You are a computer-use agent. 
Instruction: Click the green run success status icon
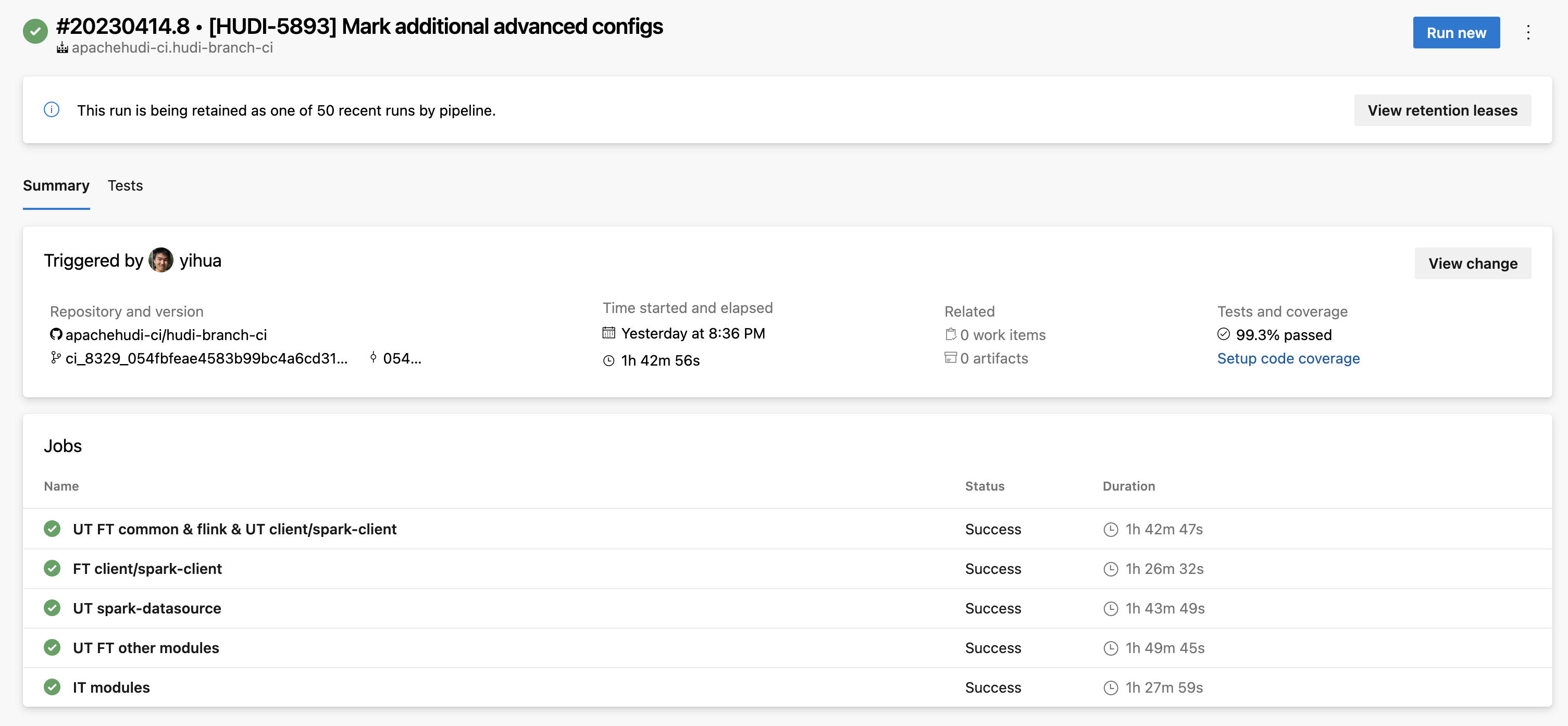35,32
